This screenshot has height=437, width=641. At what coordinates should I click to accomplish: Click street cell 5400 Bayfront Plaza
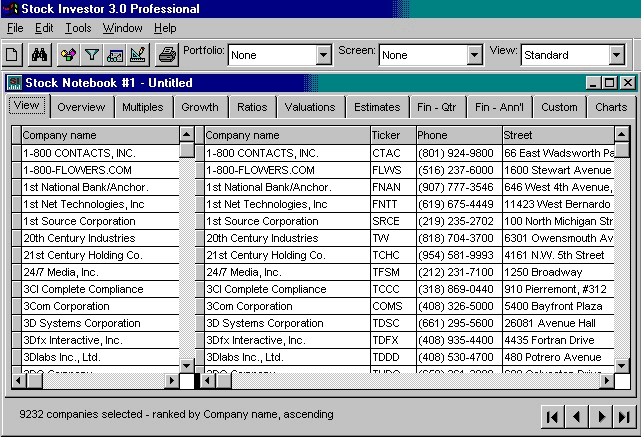[x=558, y=306]
